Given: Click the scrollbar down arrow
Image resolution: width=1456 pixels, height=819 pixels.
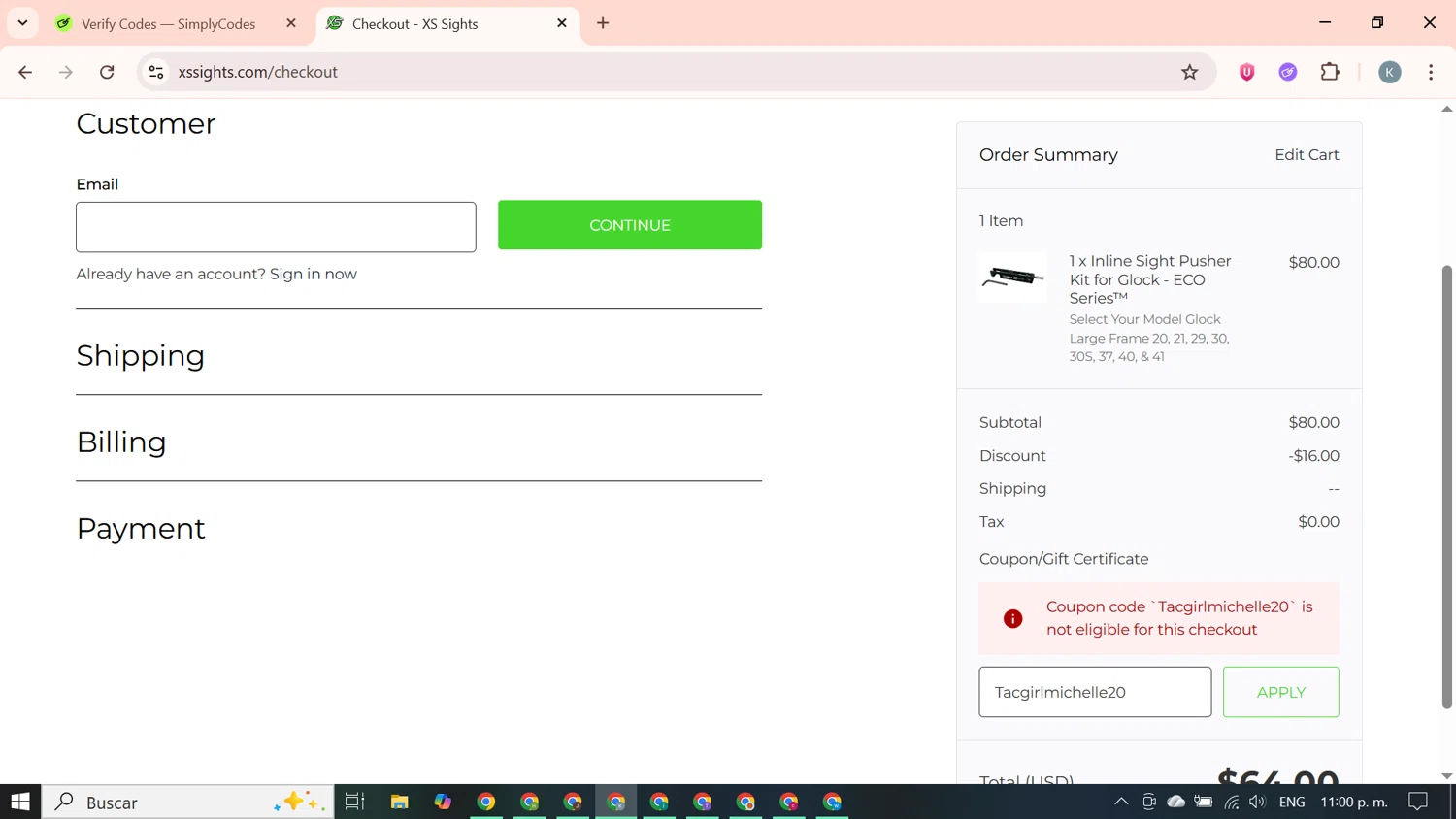Looking at the screenshot, I should coord(1447,776).
